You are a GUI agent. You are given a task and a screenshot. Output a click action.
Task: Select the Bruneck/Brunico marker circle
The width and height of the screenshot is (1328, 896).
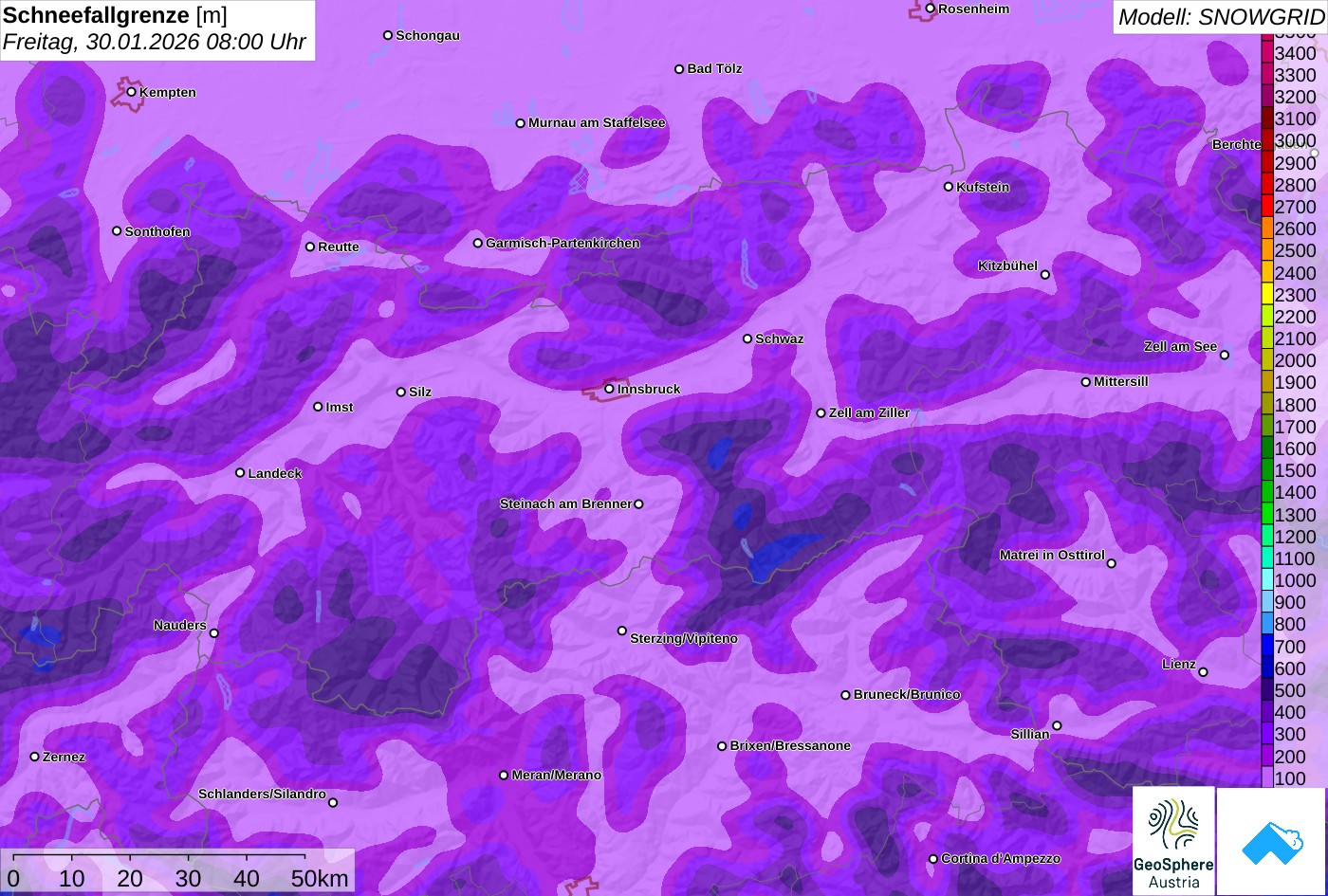(846, 695)
